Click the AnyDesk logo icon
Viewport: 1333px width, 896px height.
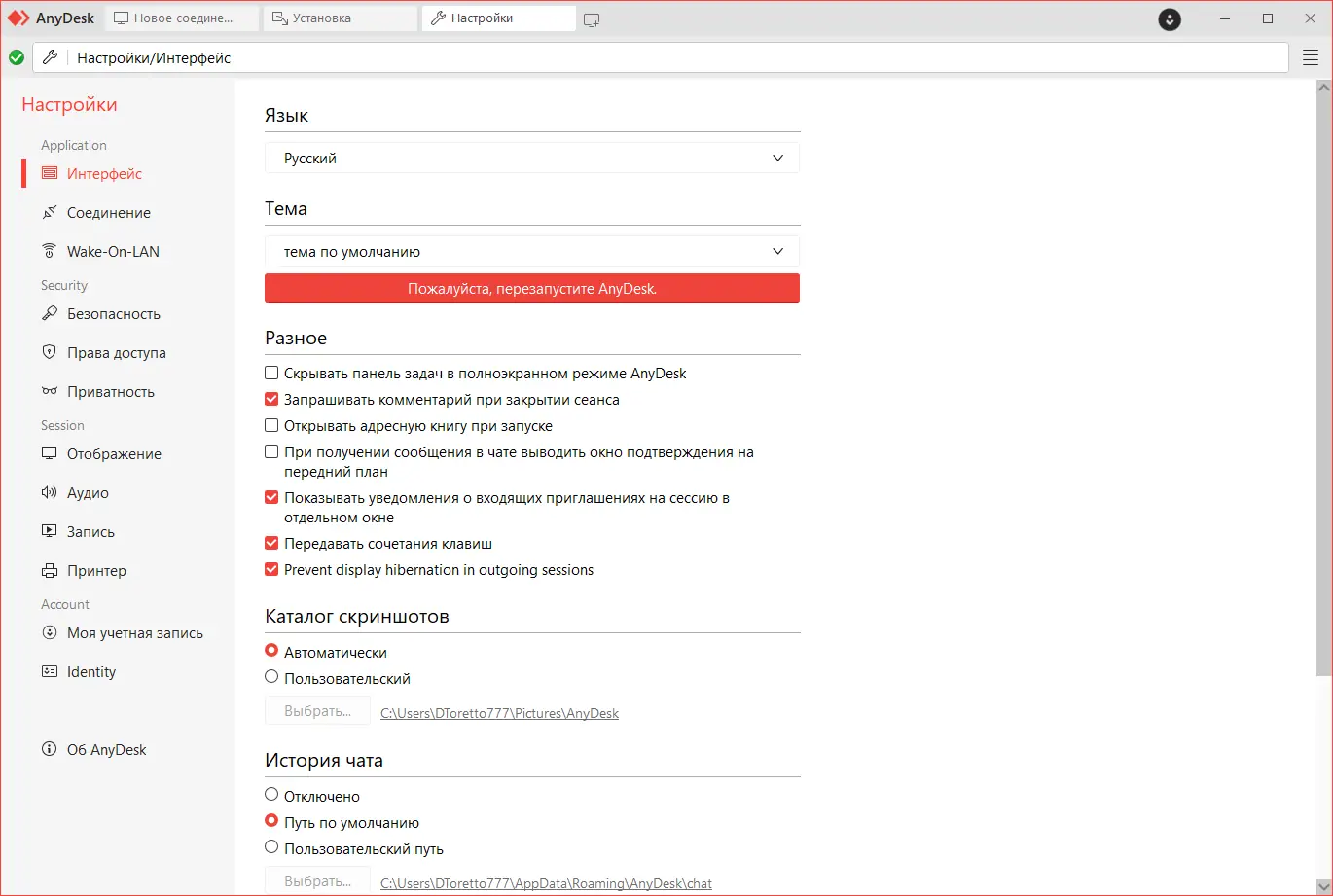(18, 18)
